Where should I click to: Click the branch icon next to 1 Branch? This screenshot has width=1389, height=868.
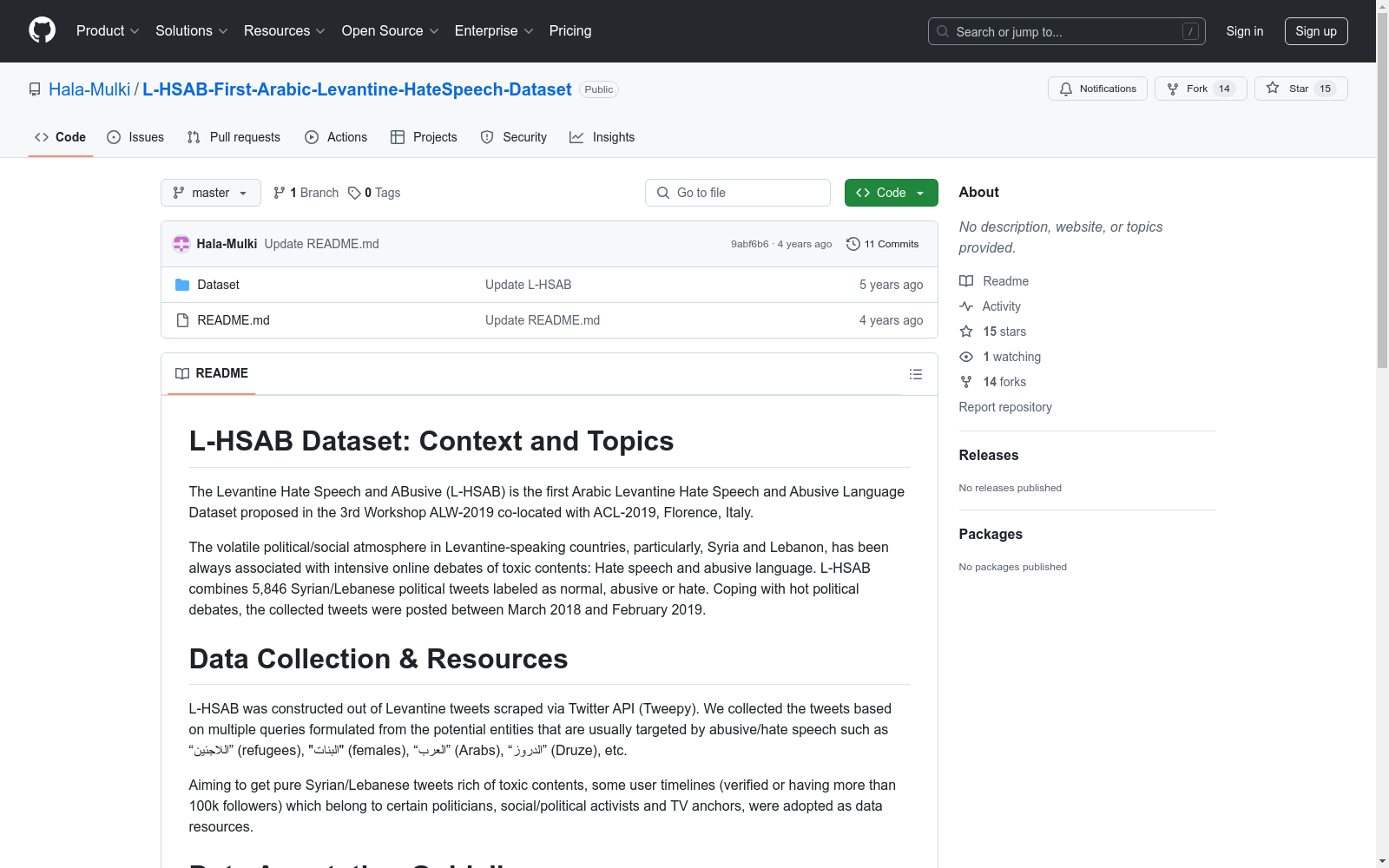click(x=280, y=193)
